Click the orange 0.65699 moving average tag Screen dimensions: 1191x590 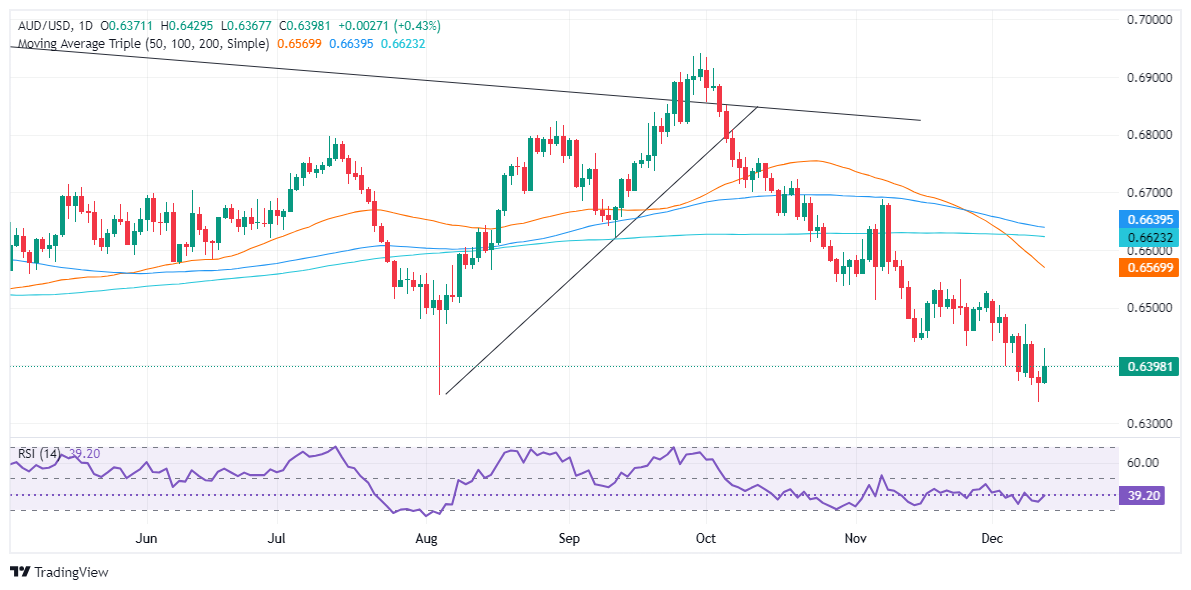click(x=1152, y=267)
